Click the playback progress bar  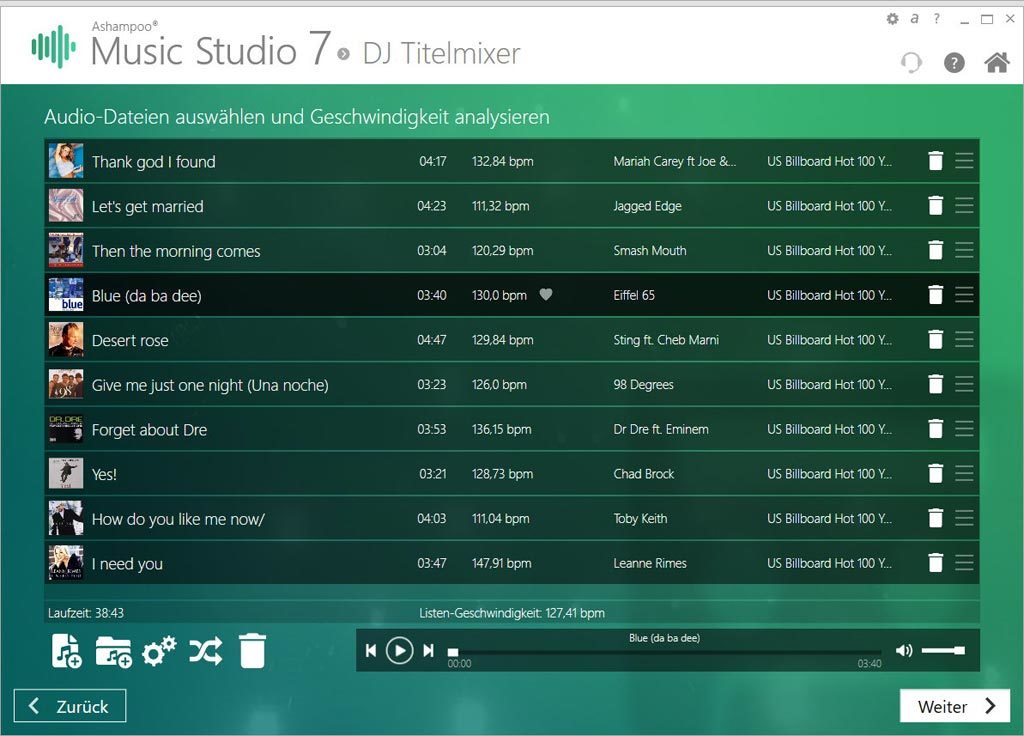[x=664, y=652]
